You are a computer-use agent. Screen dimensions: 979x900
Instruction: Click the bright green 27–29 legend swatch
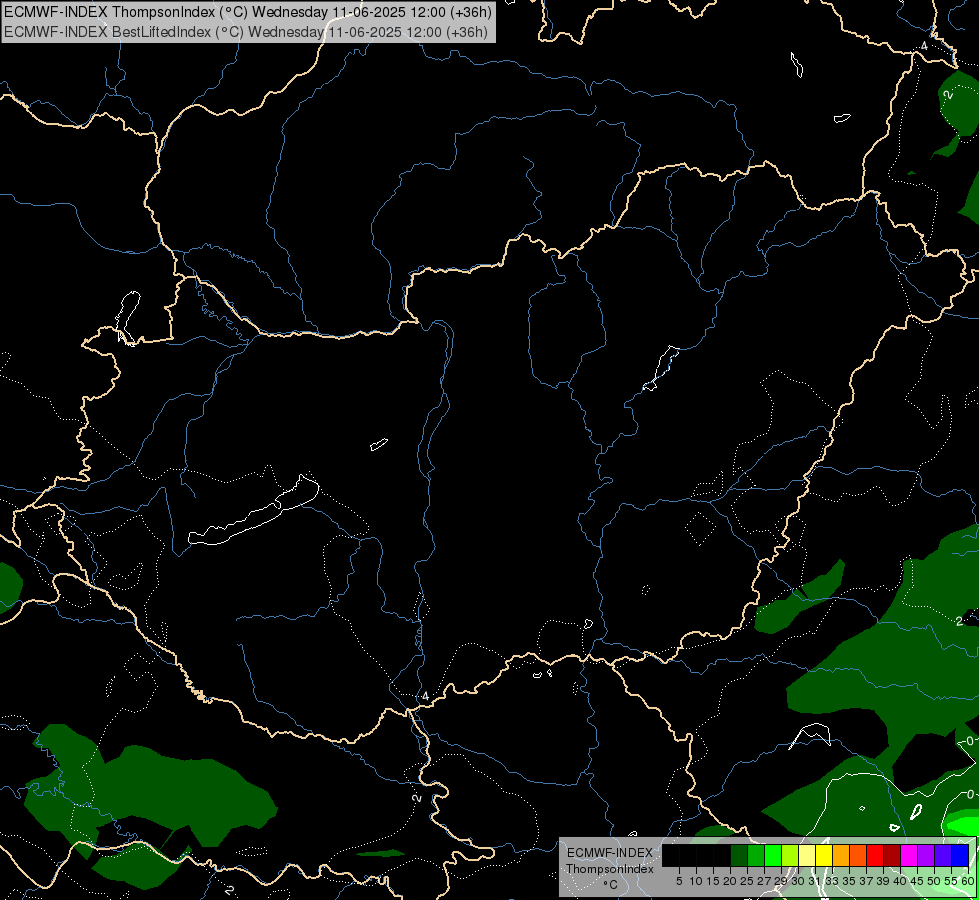click(773, 855)
